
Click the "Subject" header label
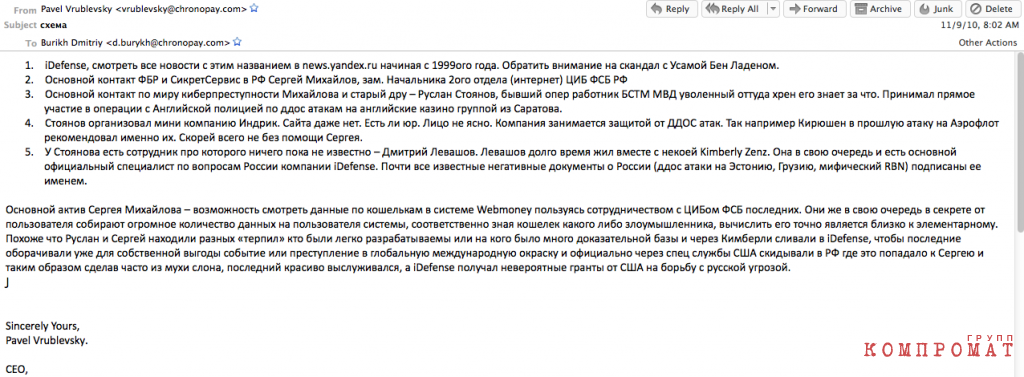(x=20, y=25)
